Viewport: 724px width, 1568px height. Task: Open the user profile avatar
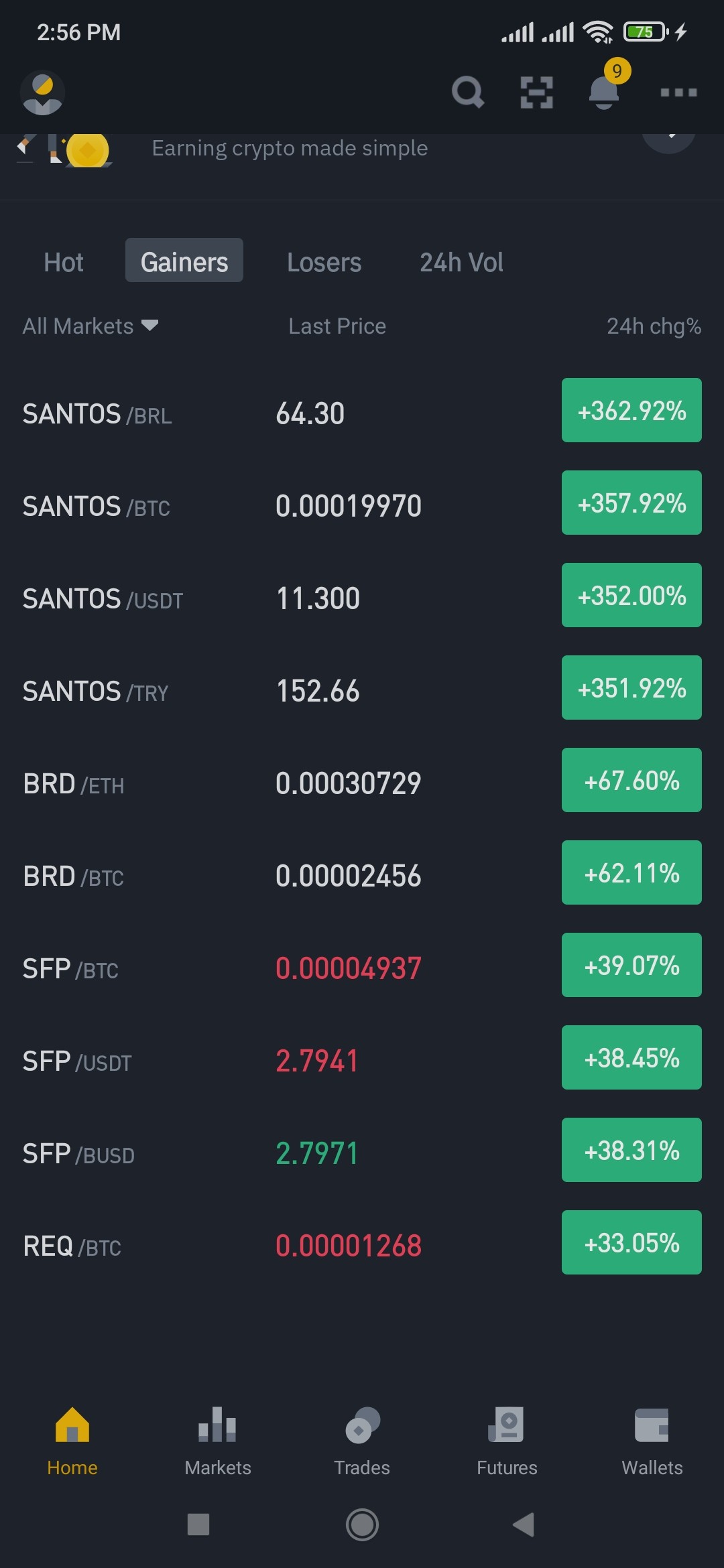(x=42, y=92)
